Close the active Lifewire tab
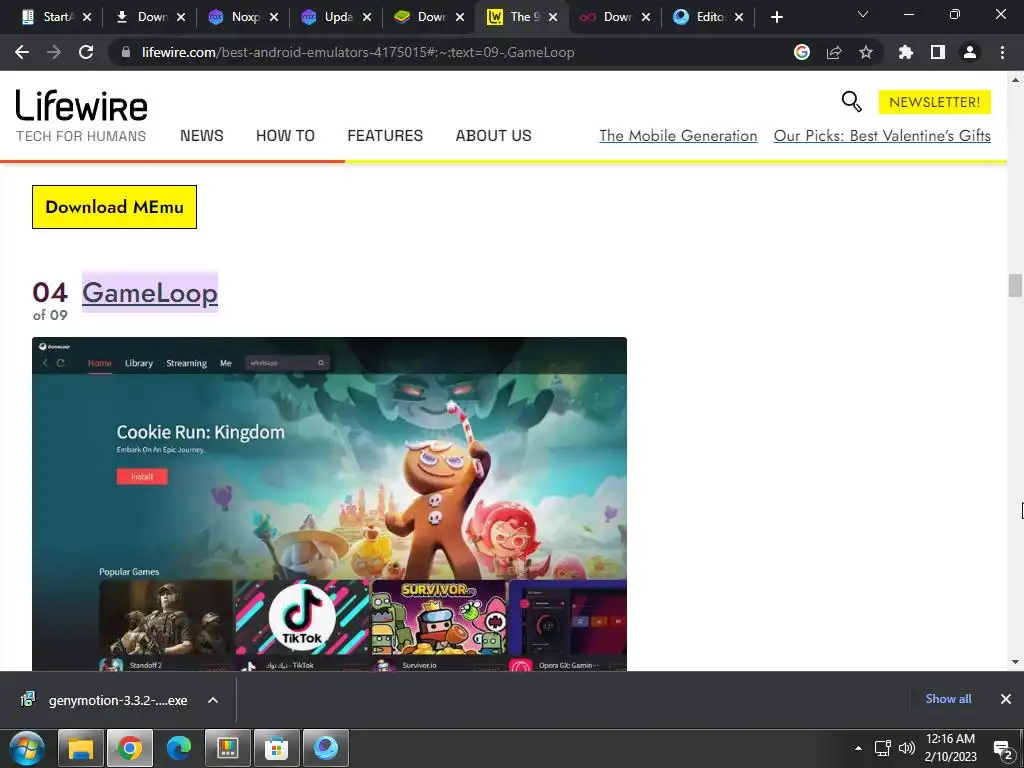 pyautogui.click(x=553, y=17)
